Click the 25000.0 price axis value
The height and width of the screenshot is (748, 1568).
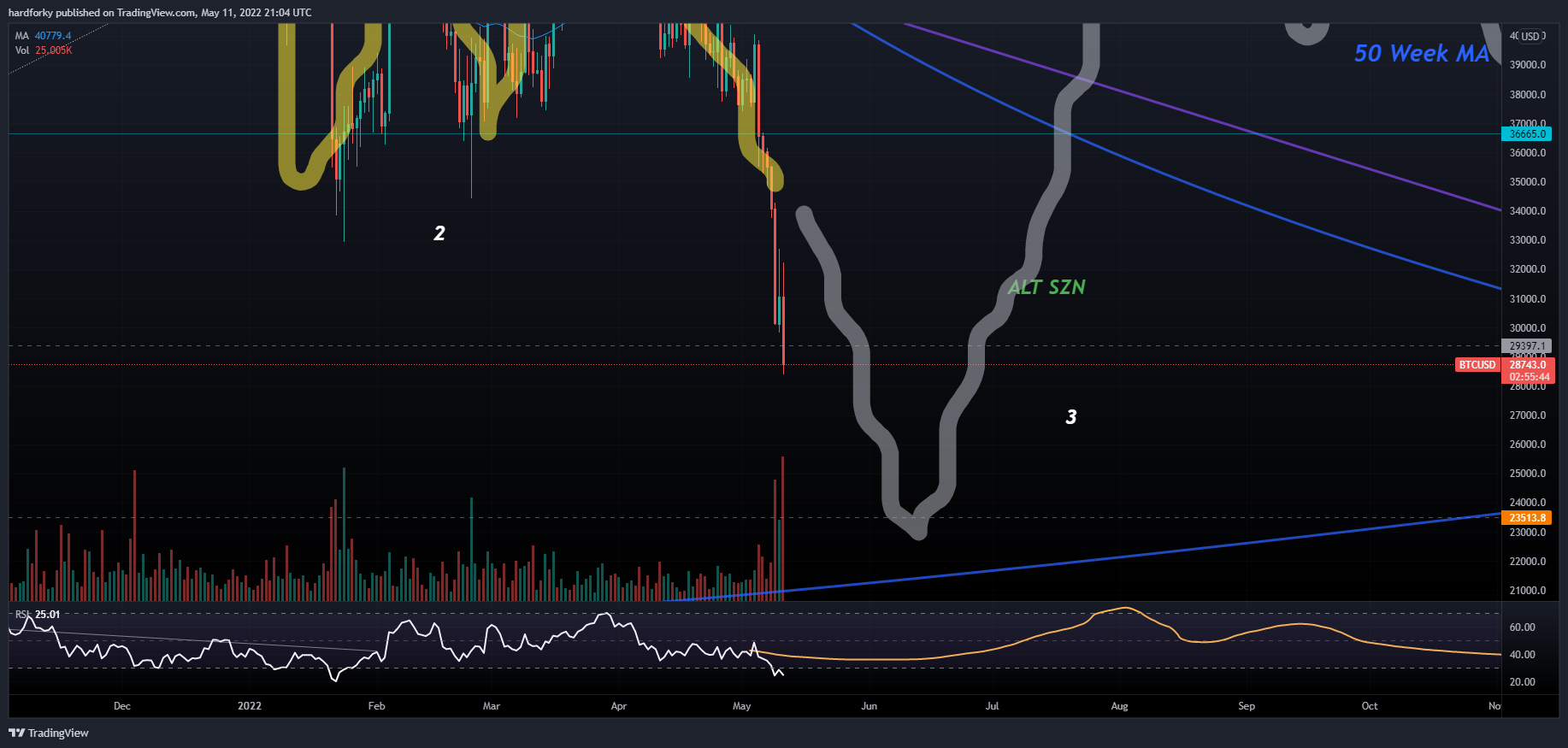[x=1528, y=474]
